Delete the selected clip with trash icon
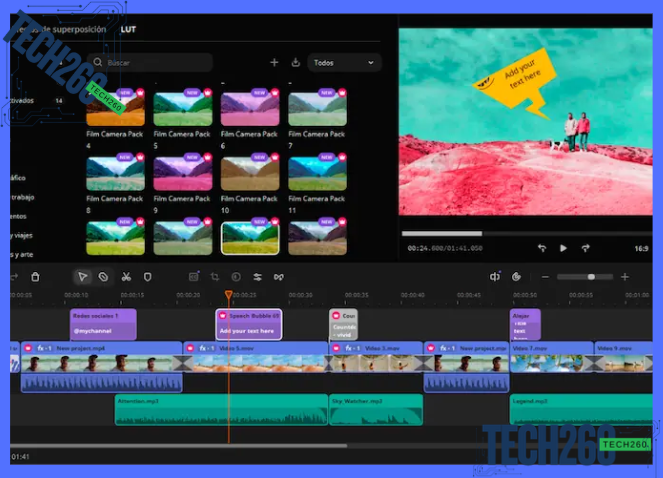 [36, 277]
